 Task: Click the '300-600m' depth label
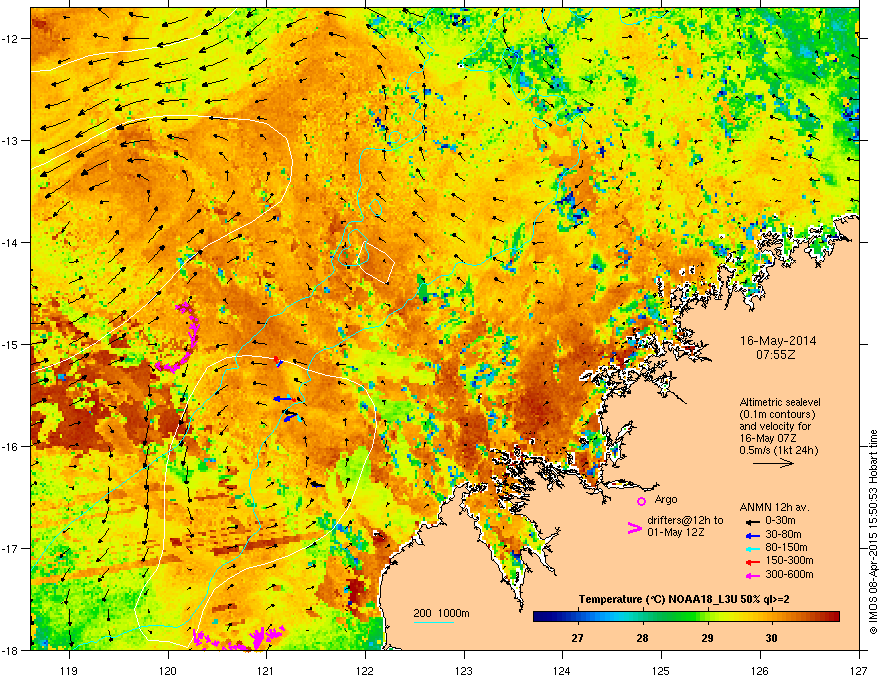point(790,575)
